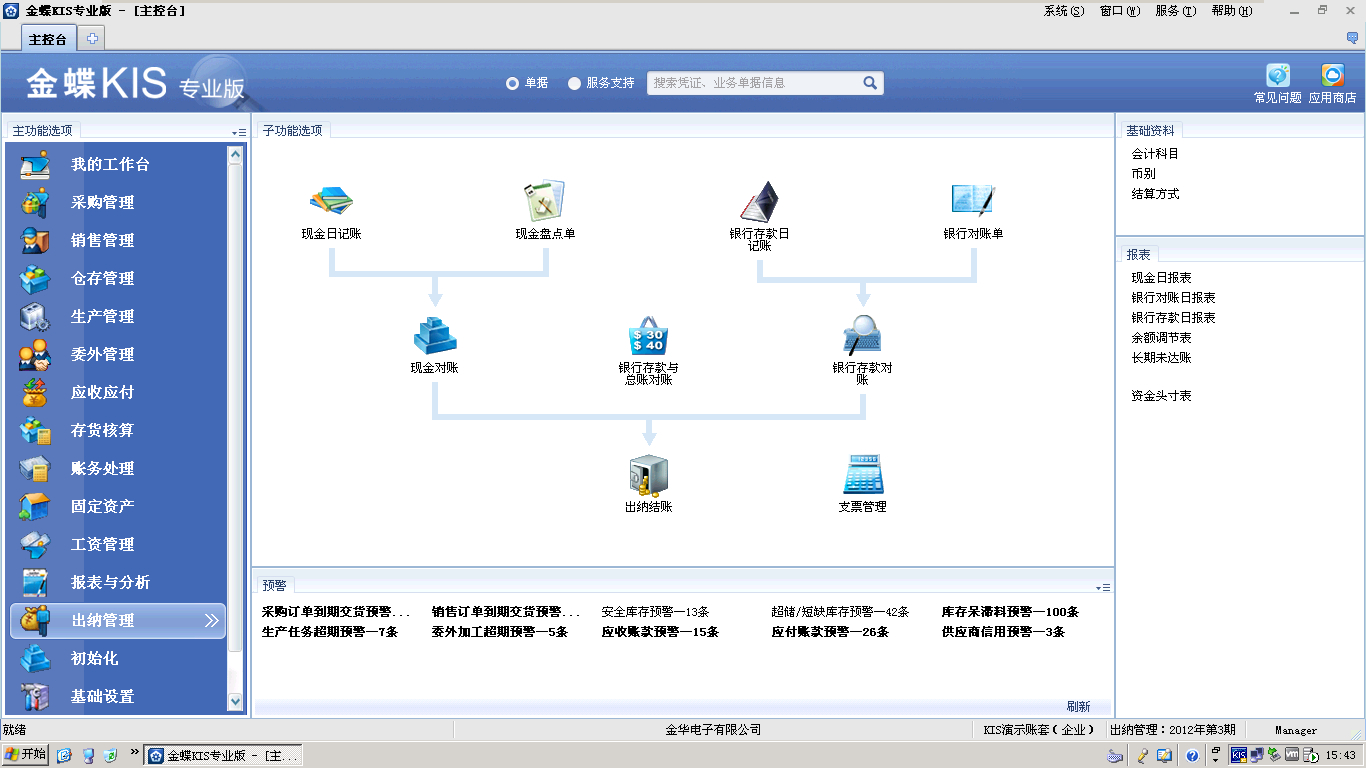Select 生产管理 production module

(x=102, y=316)
